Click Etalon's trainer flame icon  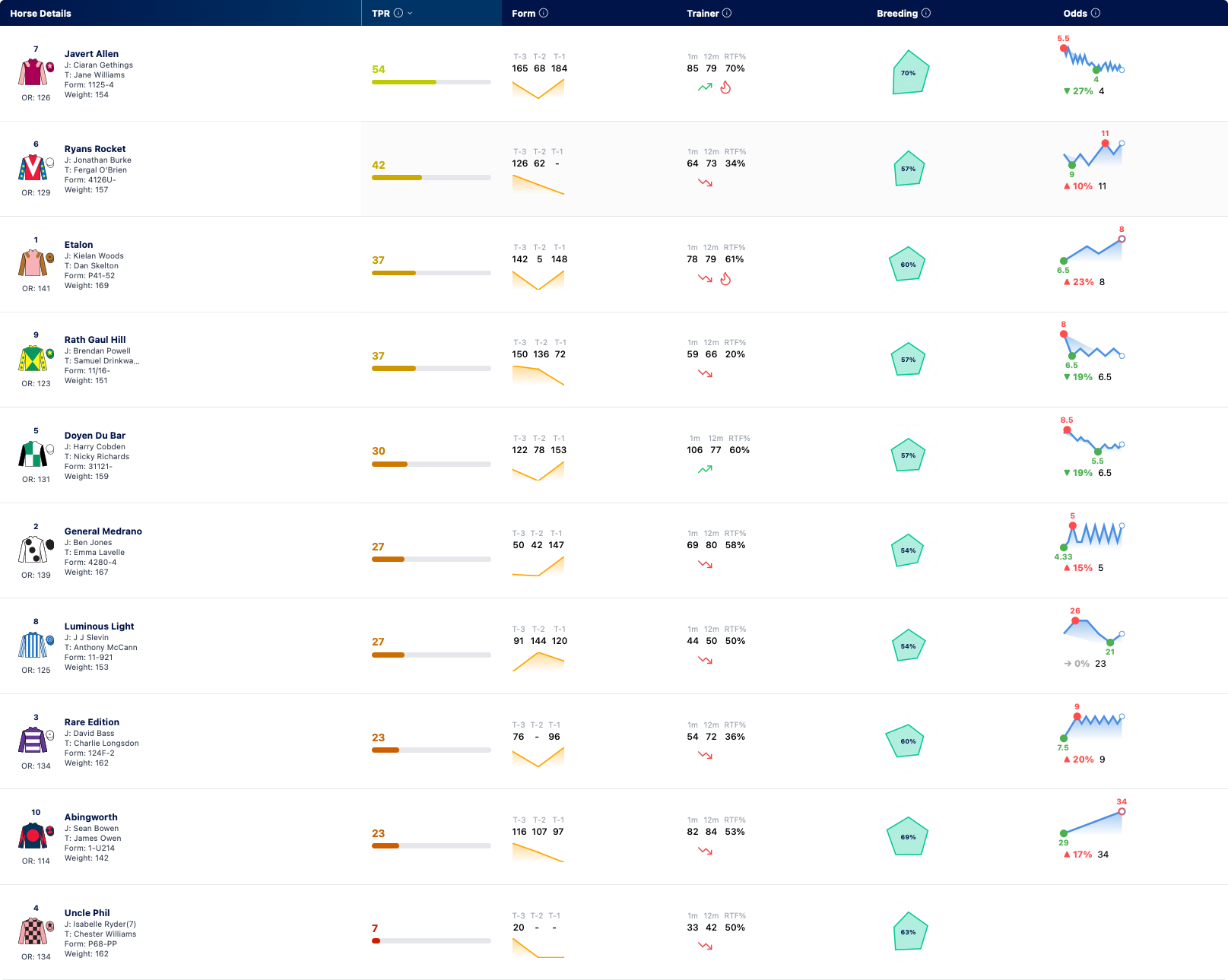click(725, 279)
